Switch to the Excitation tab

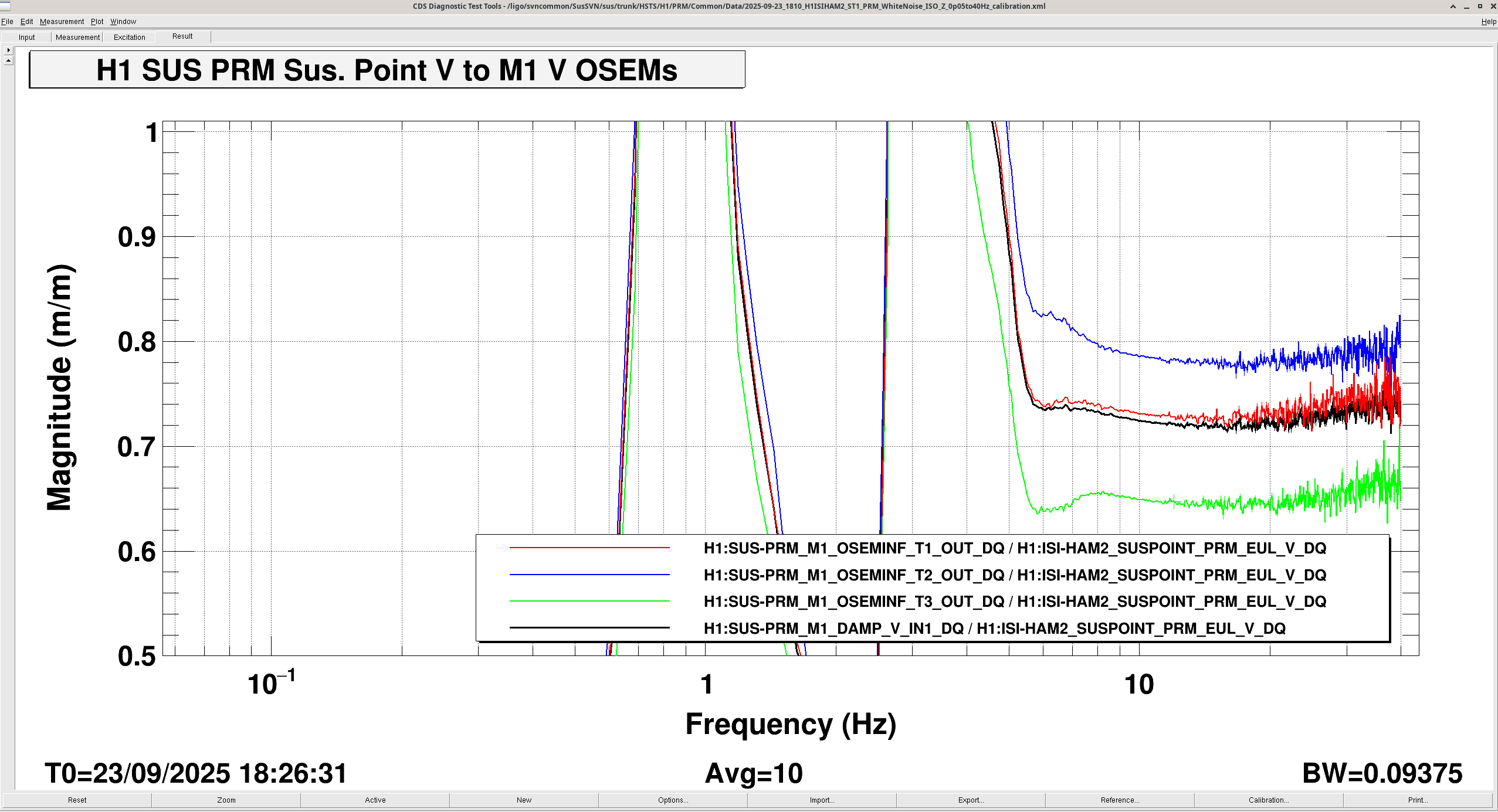tap(129, 37)
